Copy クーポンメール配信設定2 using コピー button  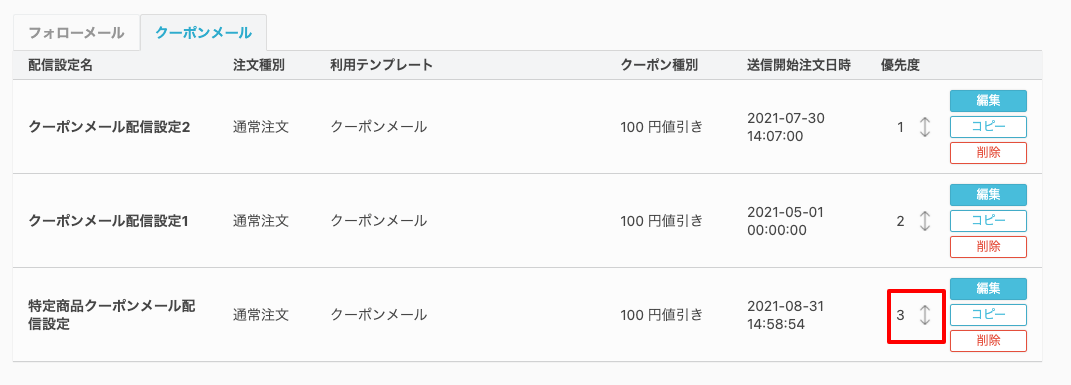(988, 127)
